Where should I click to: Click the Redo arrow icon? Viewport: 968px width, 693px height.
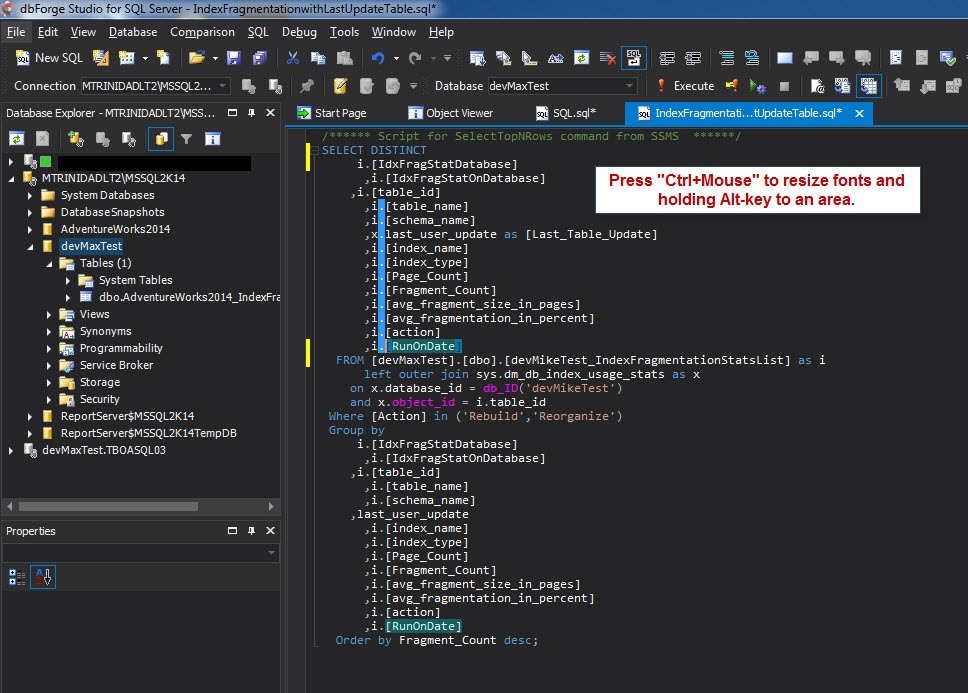(x=415, y=58)
